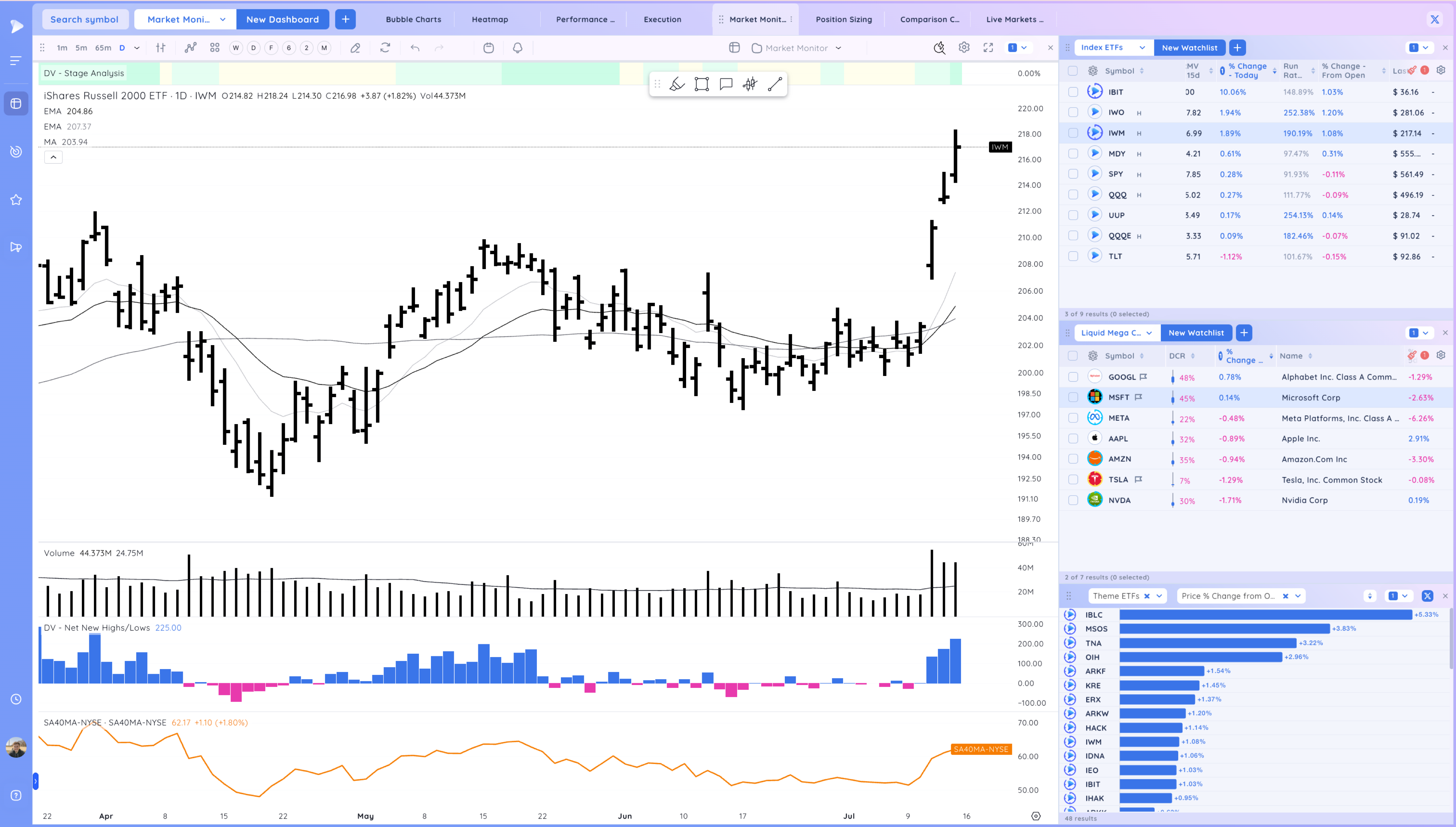The image size is (1456, 827).
Task: Click the New Dashboard button
Action: pyautogui.click(x=282, y=19)
